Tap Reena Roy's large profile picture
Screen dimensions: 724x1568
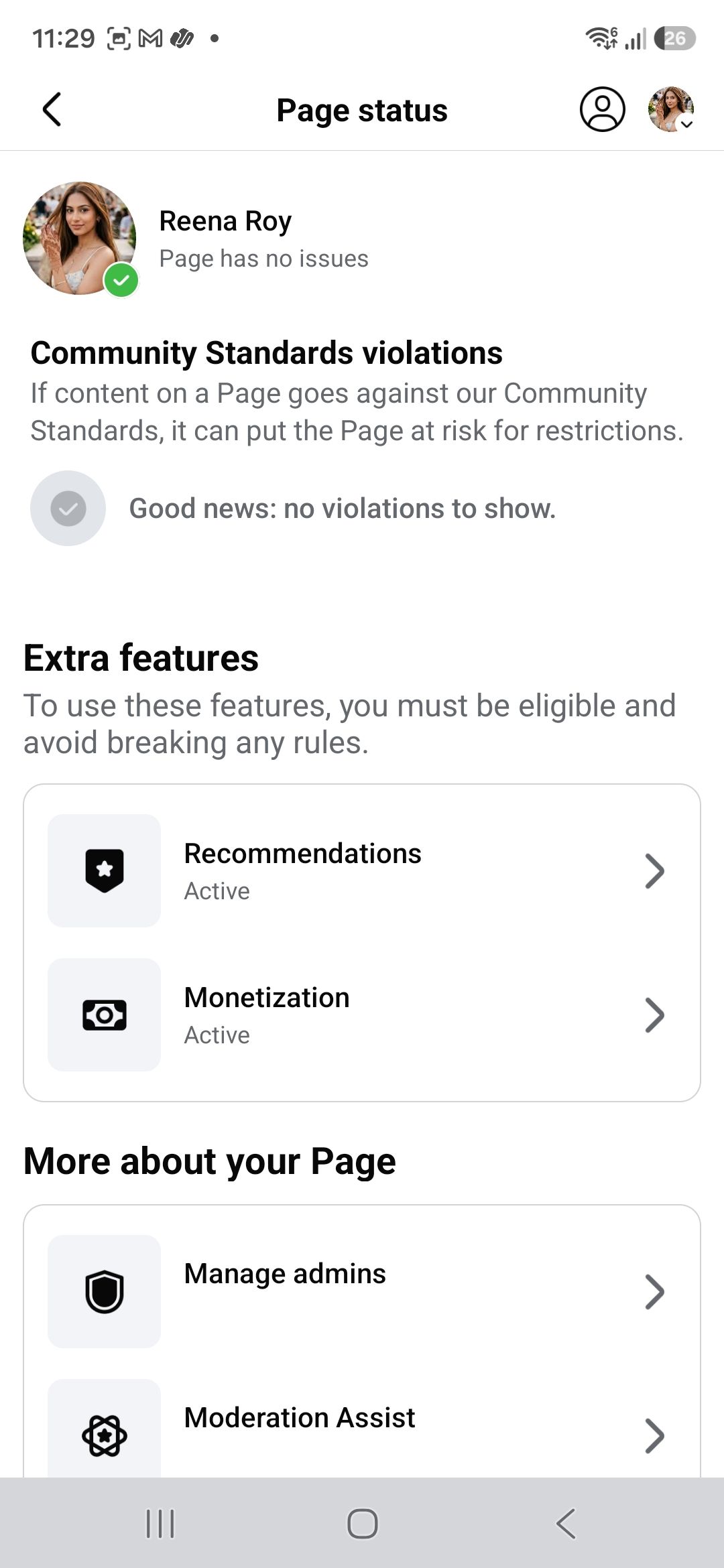(x=79, y=238)
